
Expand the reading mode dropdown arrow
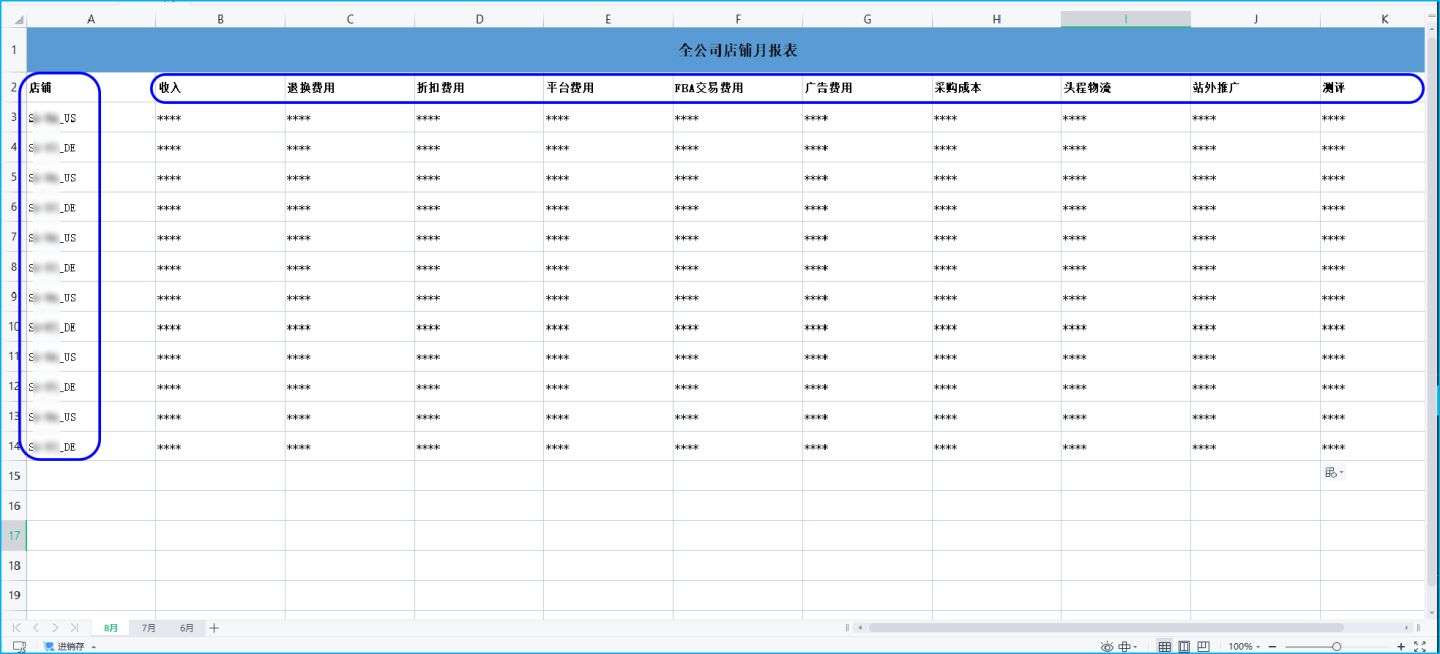coord(1137,647)
